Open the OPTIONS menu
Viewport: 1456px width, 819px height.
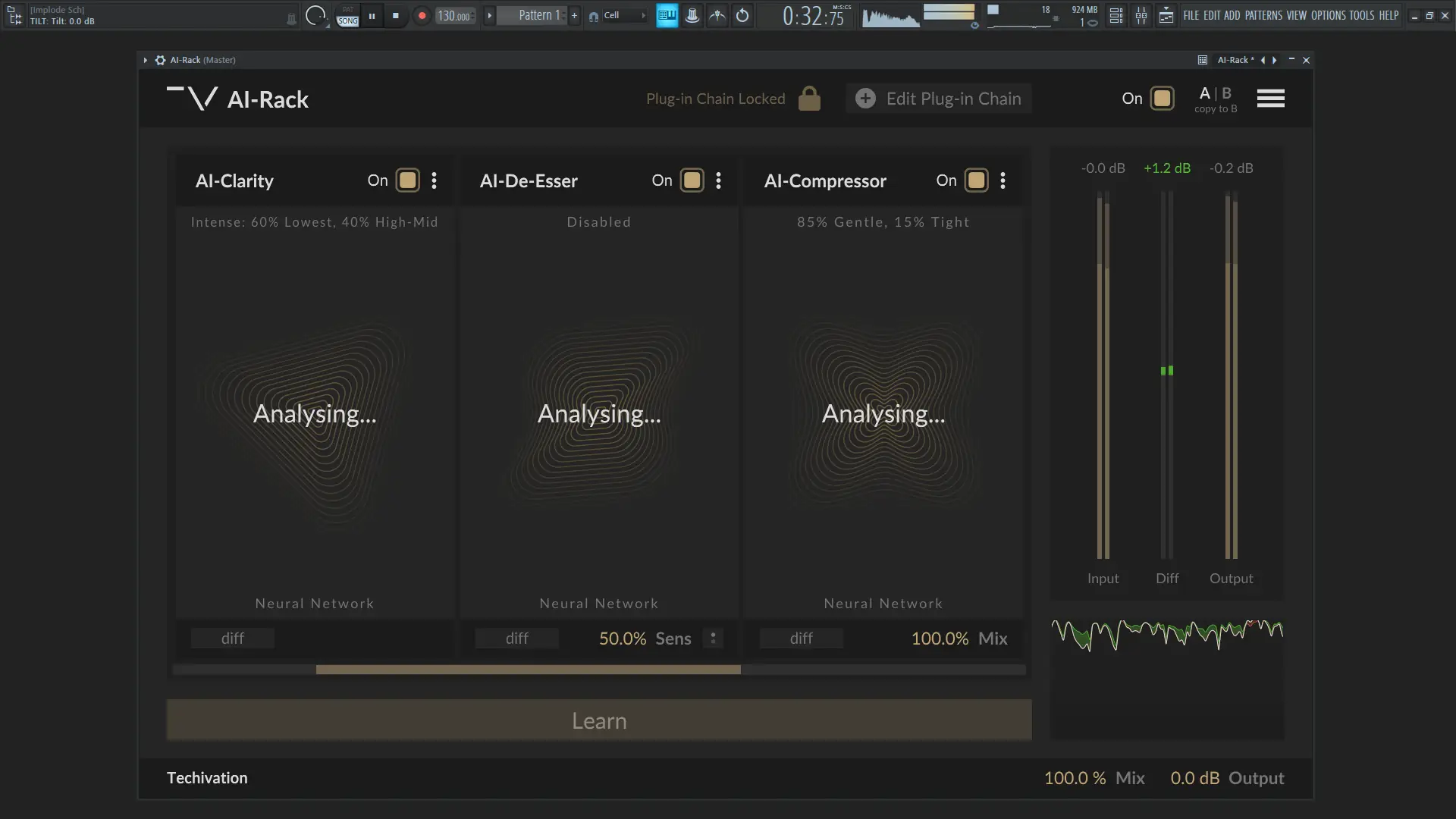[x=1328, y=15]
